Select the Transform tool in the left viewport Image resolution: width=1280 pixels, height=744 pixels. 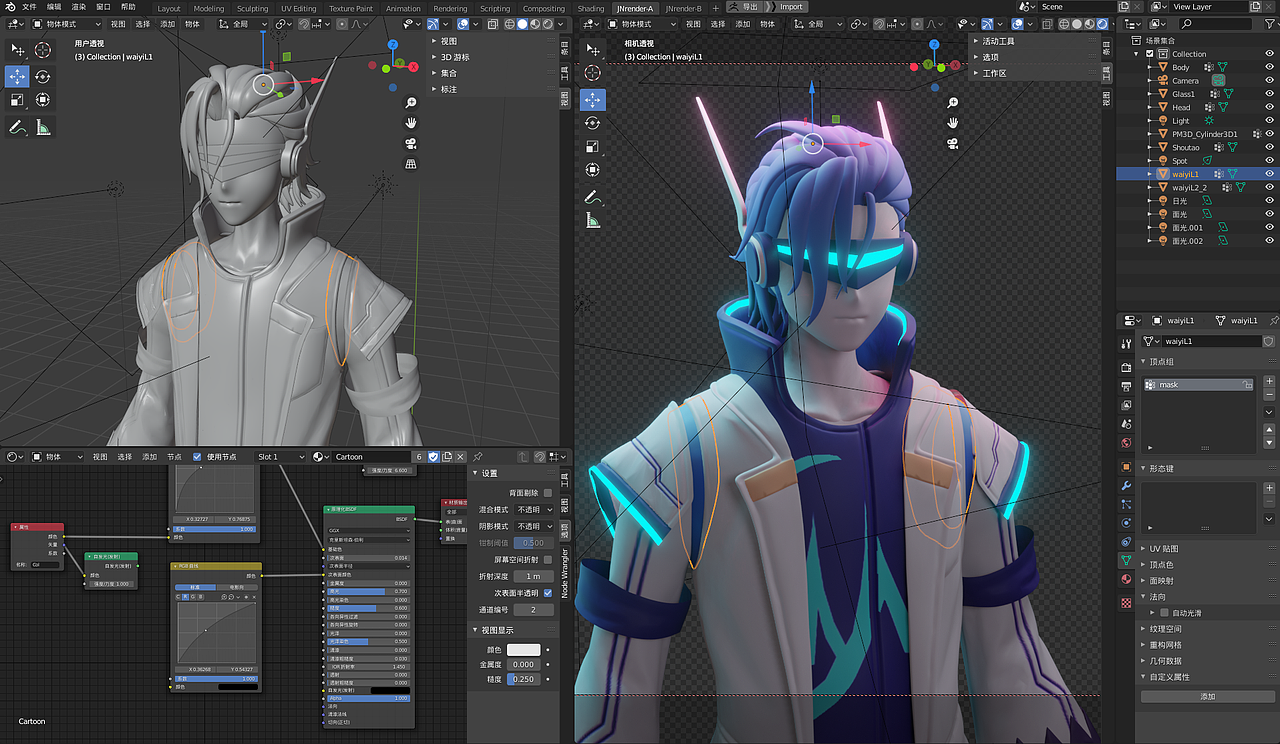43,100
